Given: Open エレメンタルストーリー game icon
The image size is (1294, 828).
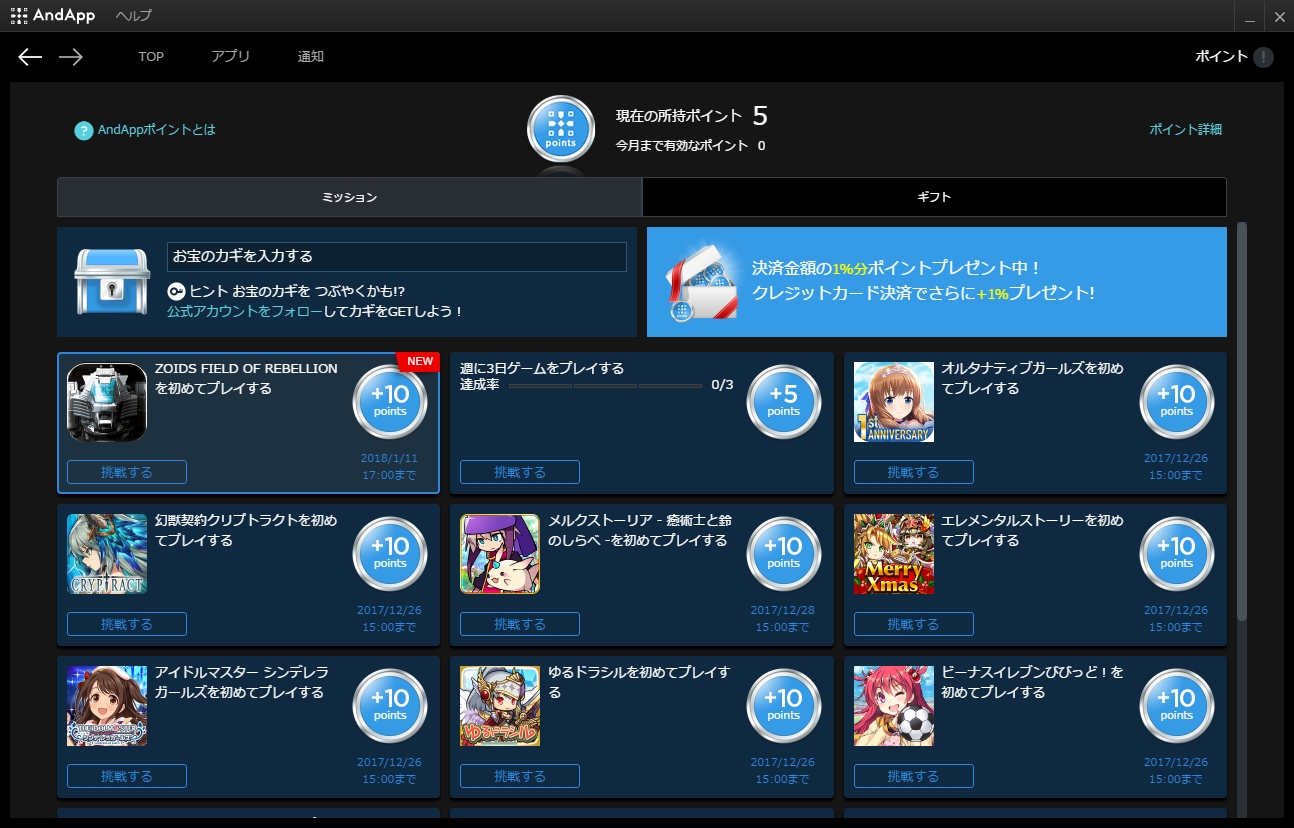Looking at the screenshot, I should coord(894,554).
